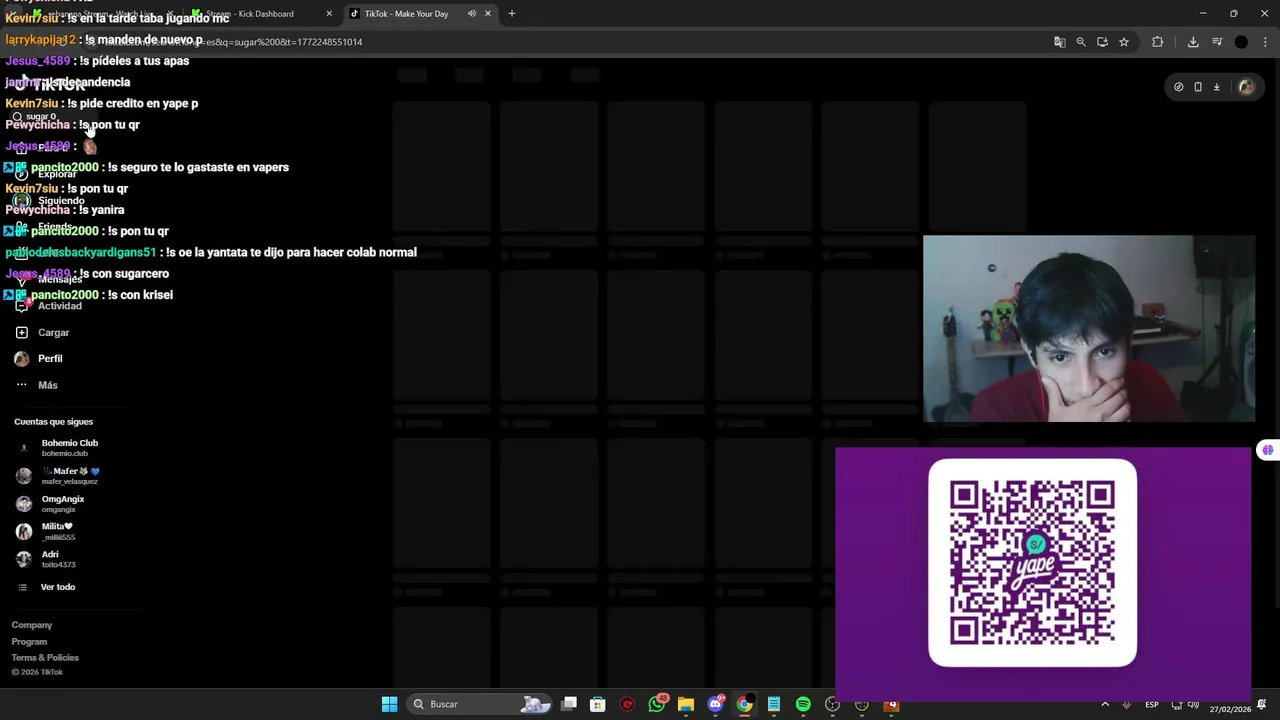The image size is (1280, 720).
Task: Open a new browser tab with plus button
Action: pos(512,14)
